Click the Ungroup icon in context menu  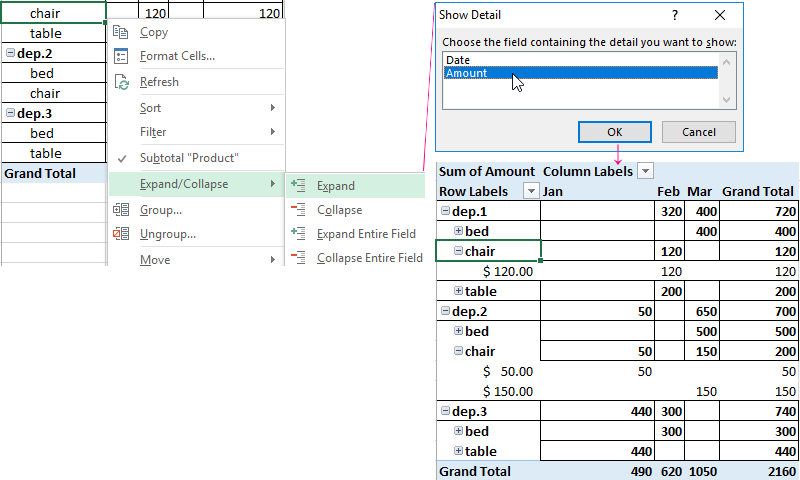click(x=121, y=234)
